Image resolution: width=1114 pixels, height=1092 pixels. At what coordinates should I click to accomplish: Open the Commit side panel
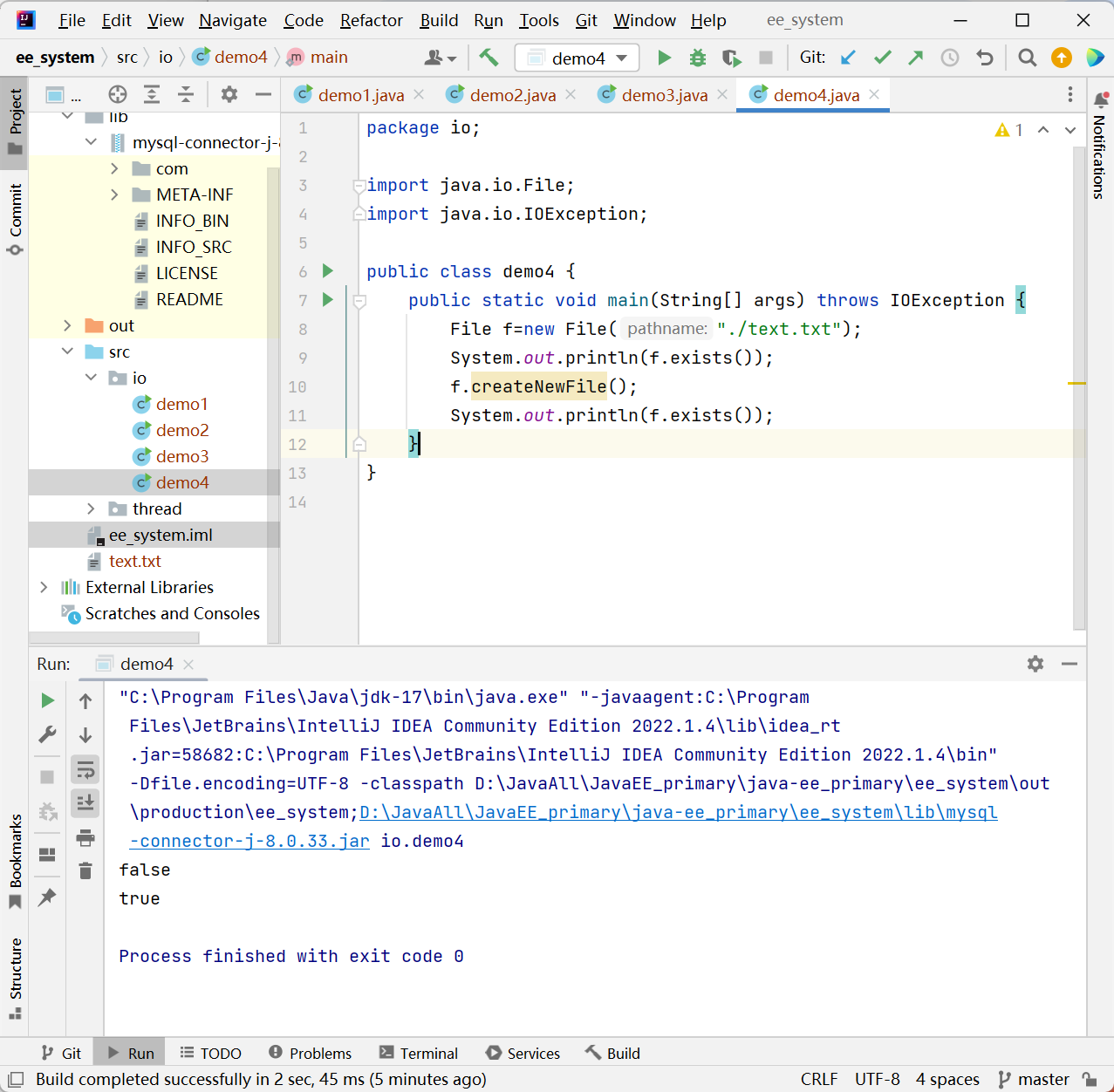[15, 219]
